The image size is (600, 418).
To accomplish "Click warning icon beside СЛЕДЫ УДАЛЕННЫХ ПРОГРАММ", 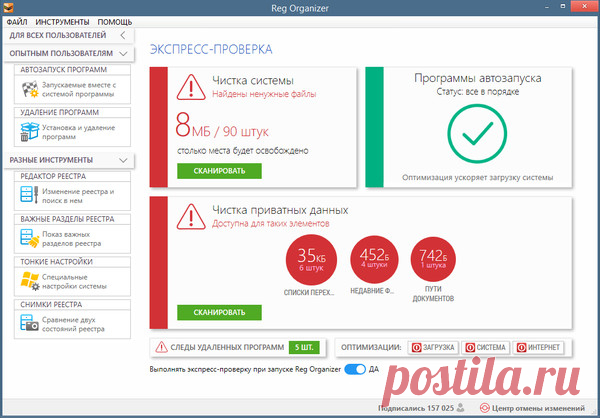I will click(x=161, y=347).
